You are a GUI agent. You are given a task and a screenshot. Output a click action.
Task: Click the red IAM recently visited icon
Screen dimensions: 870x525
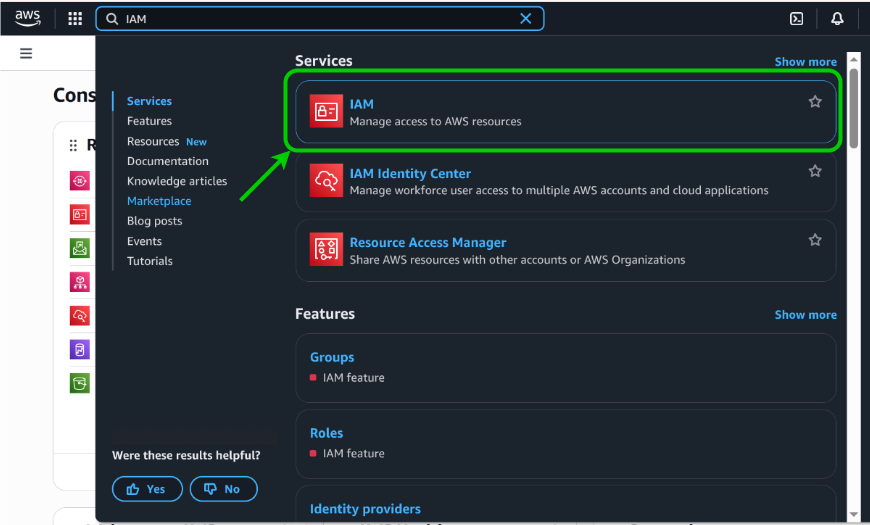click(x=80, y=214)
